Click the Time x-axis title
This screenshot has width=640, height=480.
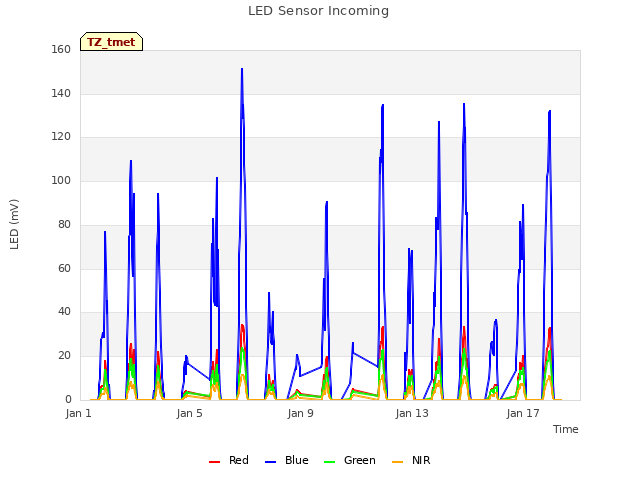point(566,429)
